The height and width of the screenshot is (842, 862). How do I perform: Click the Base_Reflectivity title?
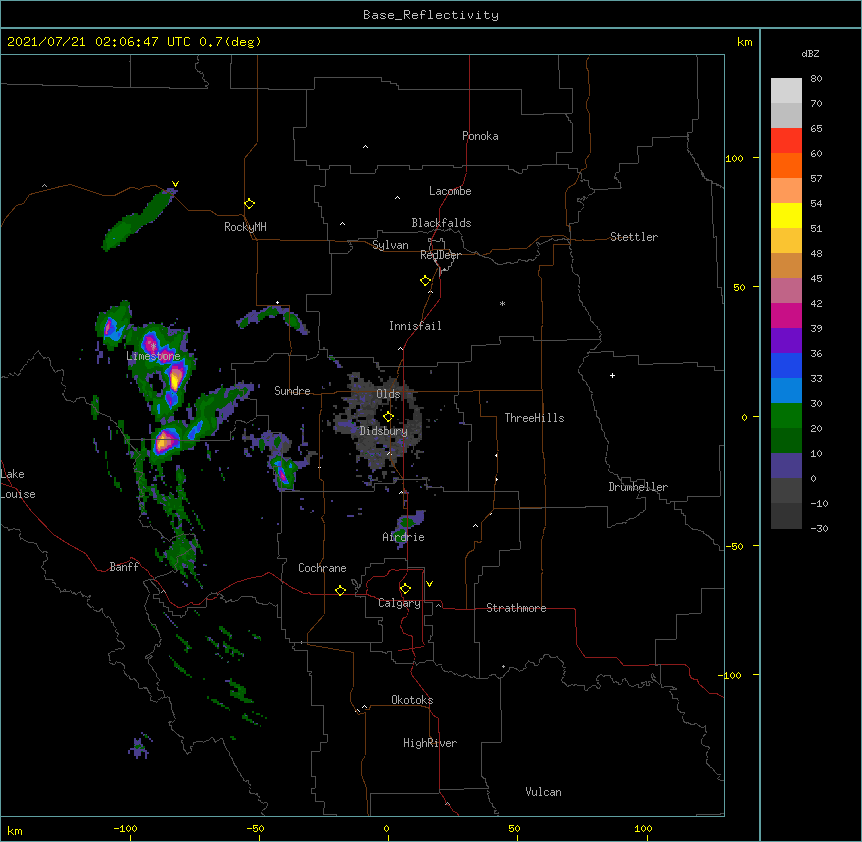431,15
